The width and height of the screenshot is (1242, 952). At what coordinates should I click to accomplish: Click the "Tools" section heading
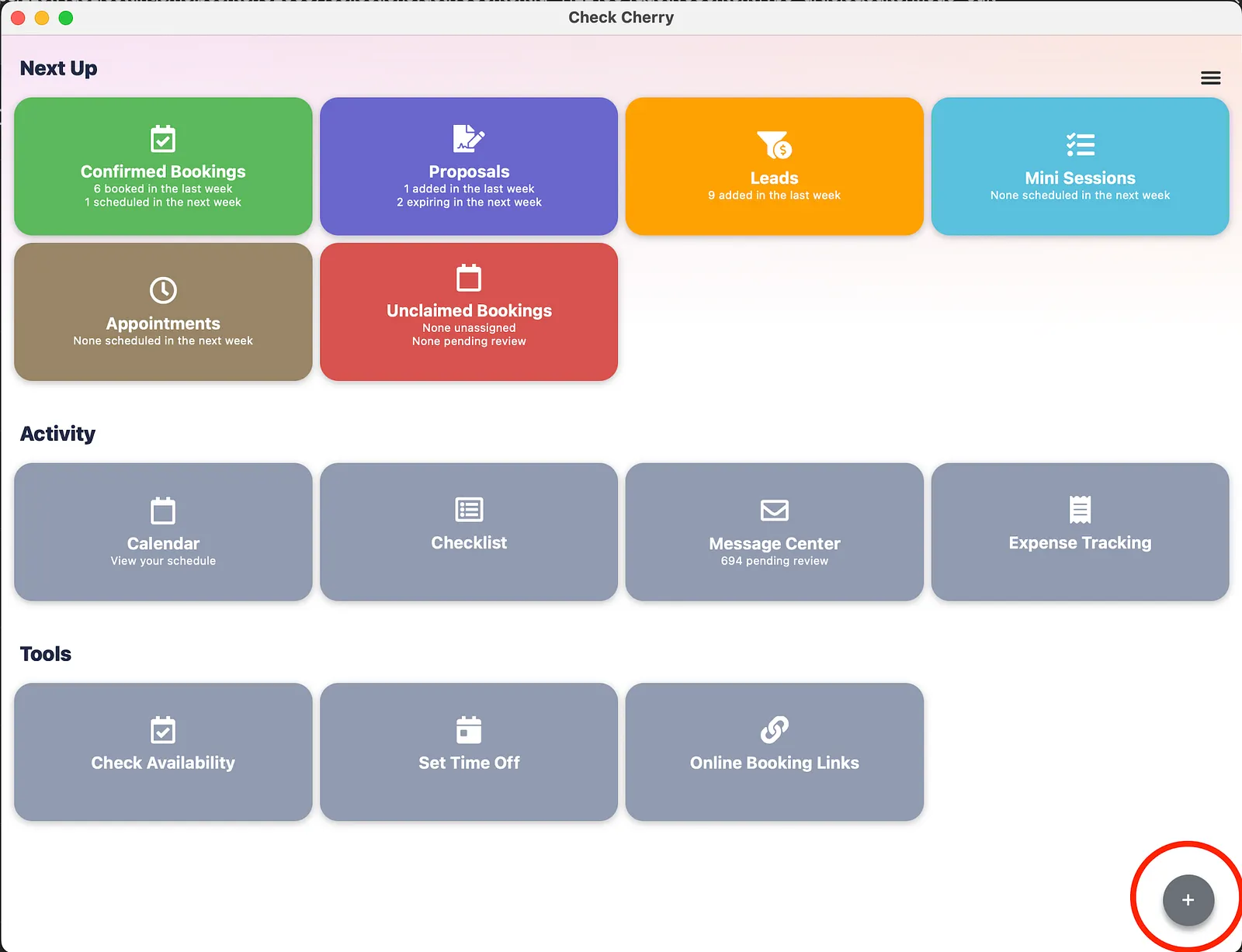[46, 654]
